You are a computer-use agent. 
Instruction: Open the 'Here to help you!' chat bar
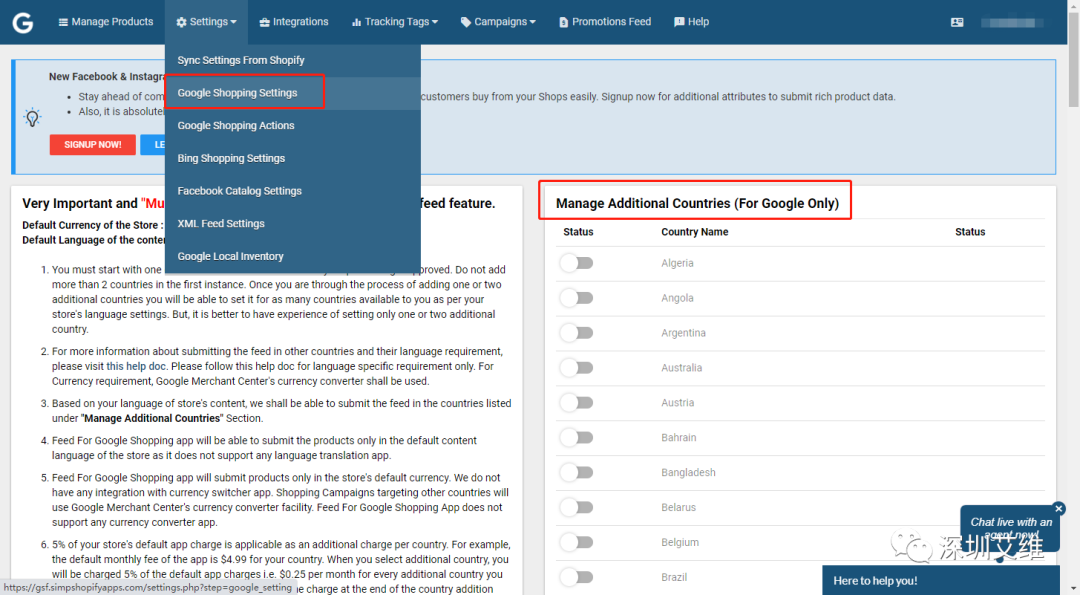click(x=940, y=581)
